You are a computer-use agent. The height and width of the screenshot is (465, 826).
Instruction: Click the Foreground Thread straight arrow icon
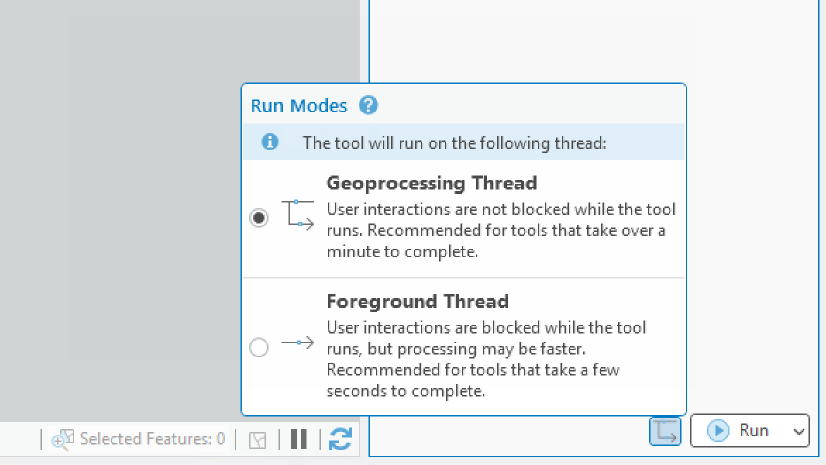point(298,343)
